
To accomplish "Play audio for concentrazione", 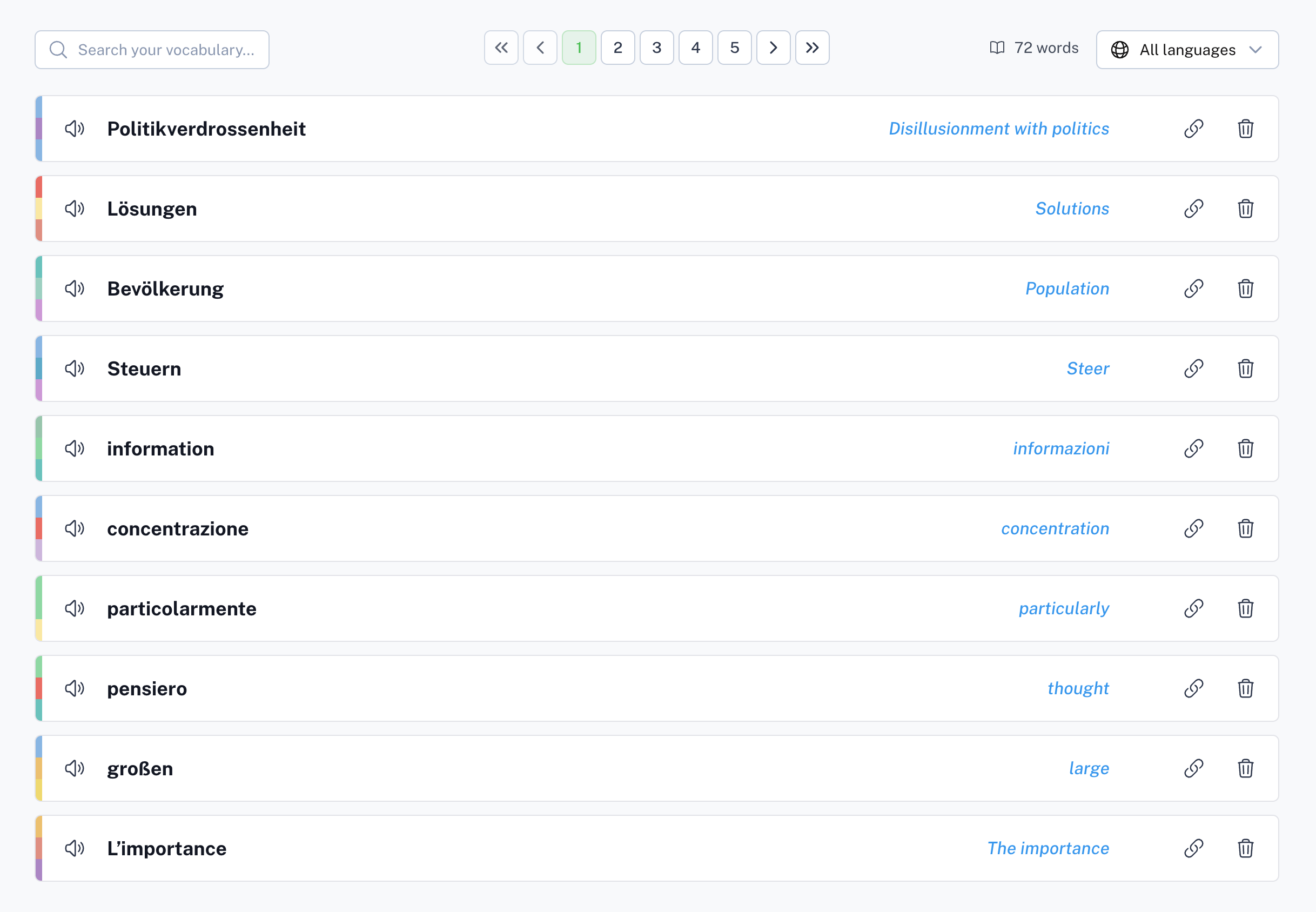I will point(75,528).
